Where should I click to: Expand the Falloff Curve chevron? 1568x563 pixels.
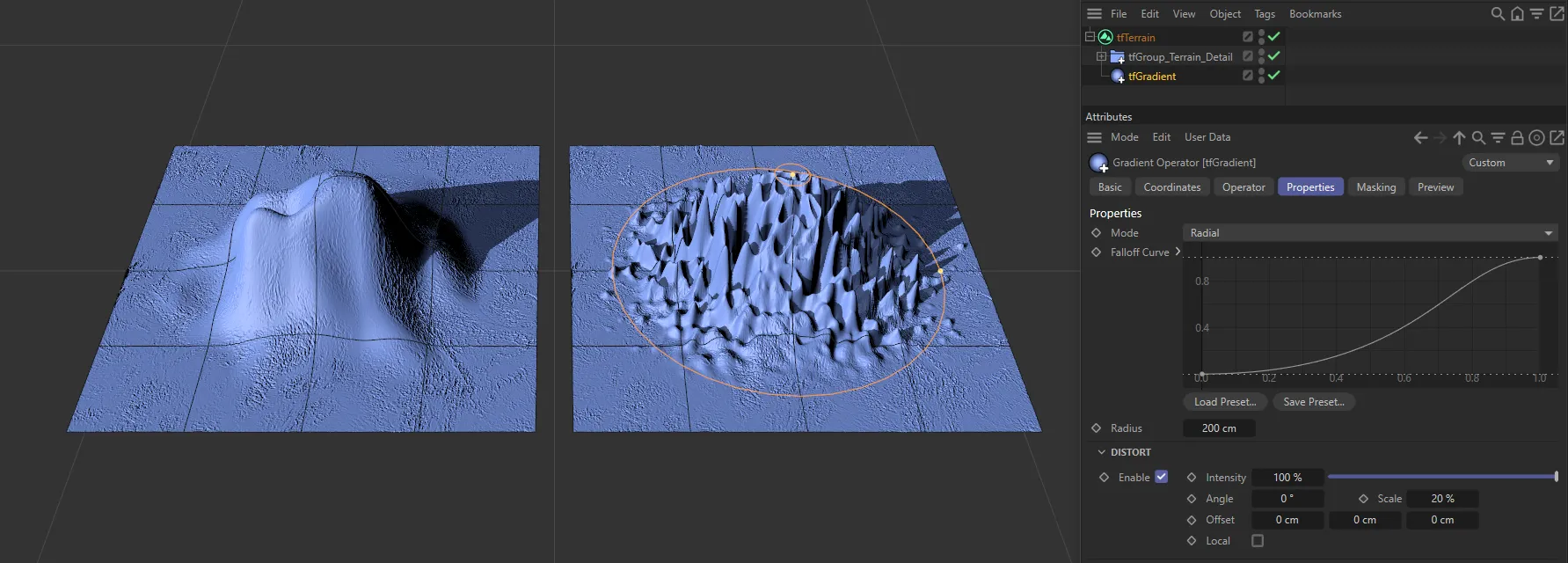click(x=1178, y=252)
